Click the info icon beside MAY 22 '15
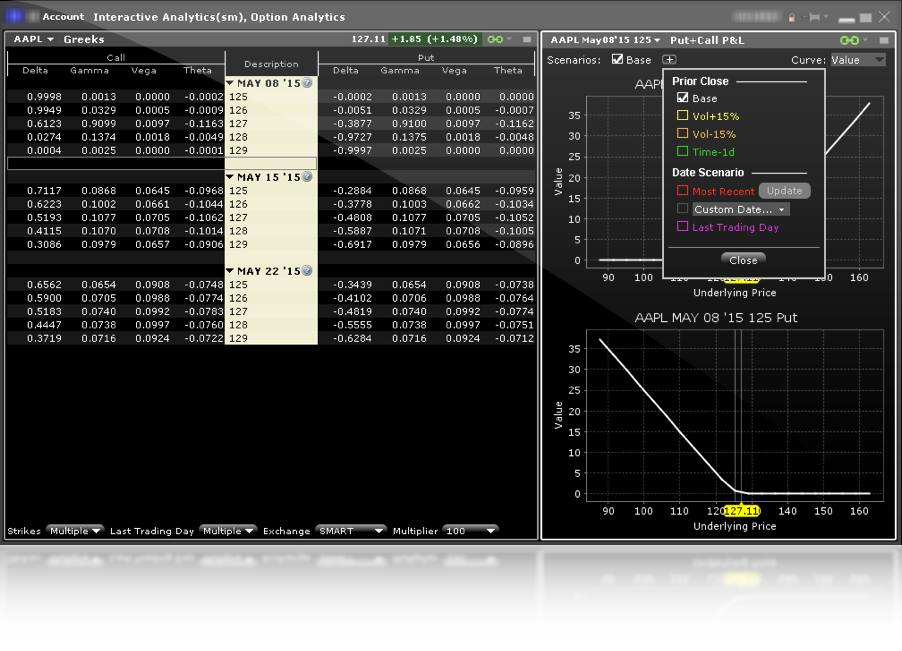 [307, 271]
